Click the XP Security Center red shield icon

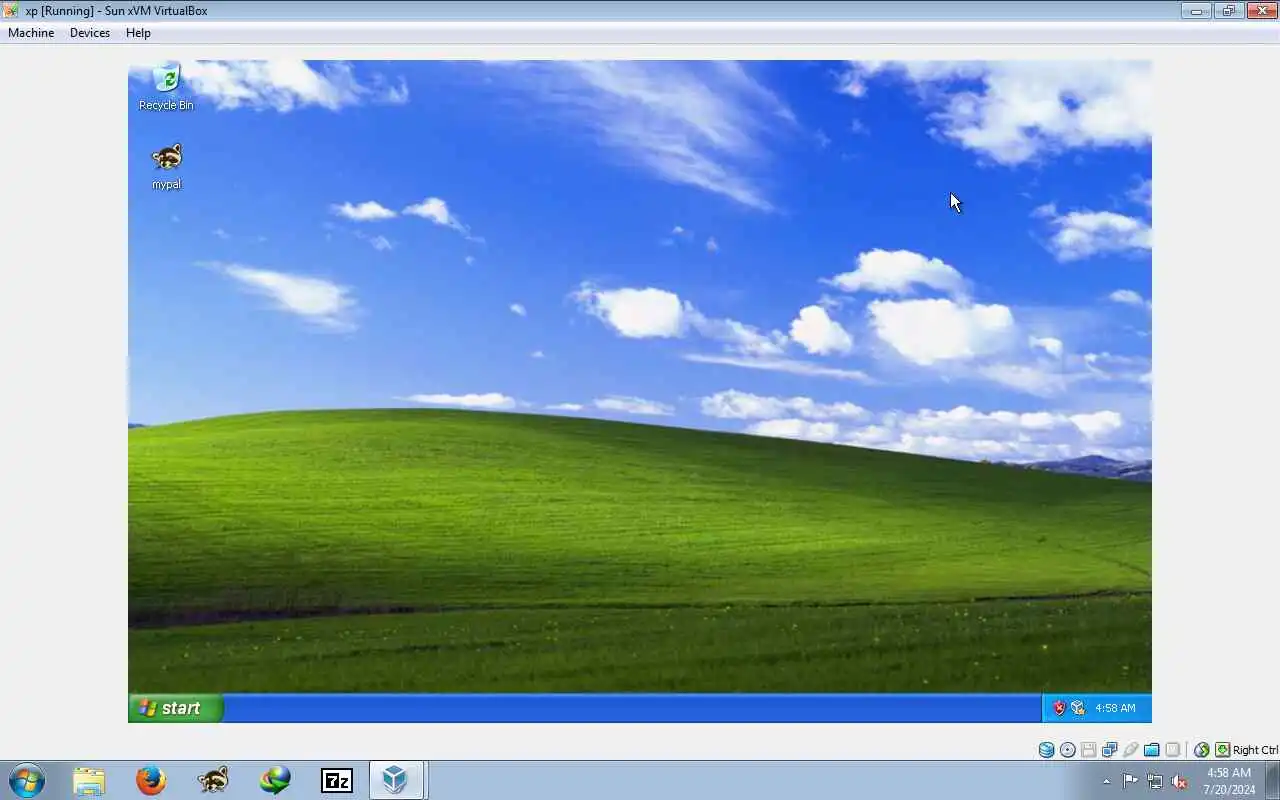click(x=1059, y=708)
